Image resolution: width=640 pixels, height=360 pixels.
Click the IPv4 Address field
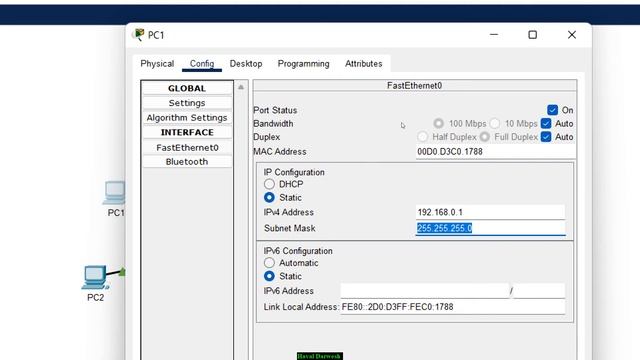click(490, 212)
